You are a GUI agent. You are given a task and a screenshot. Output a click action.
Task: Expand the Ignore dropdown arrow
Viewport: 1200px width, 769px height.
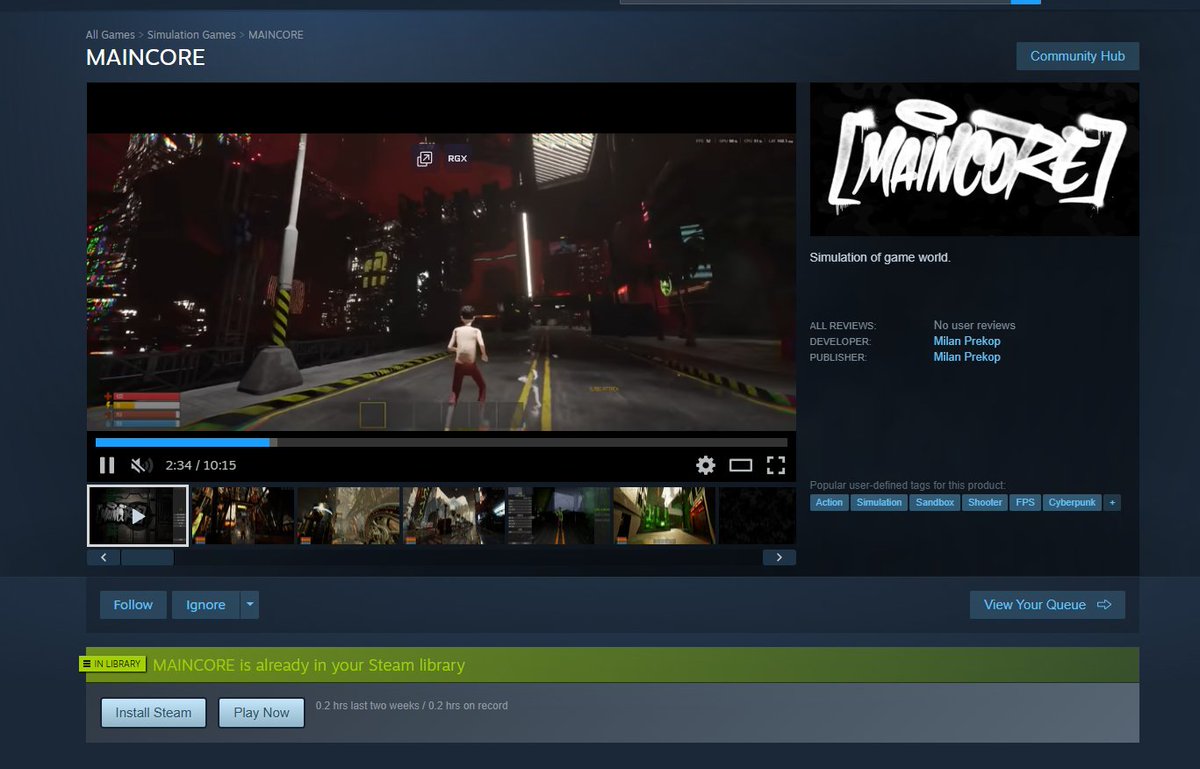tap(250, 605)
